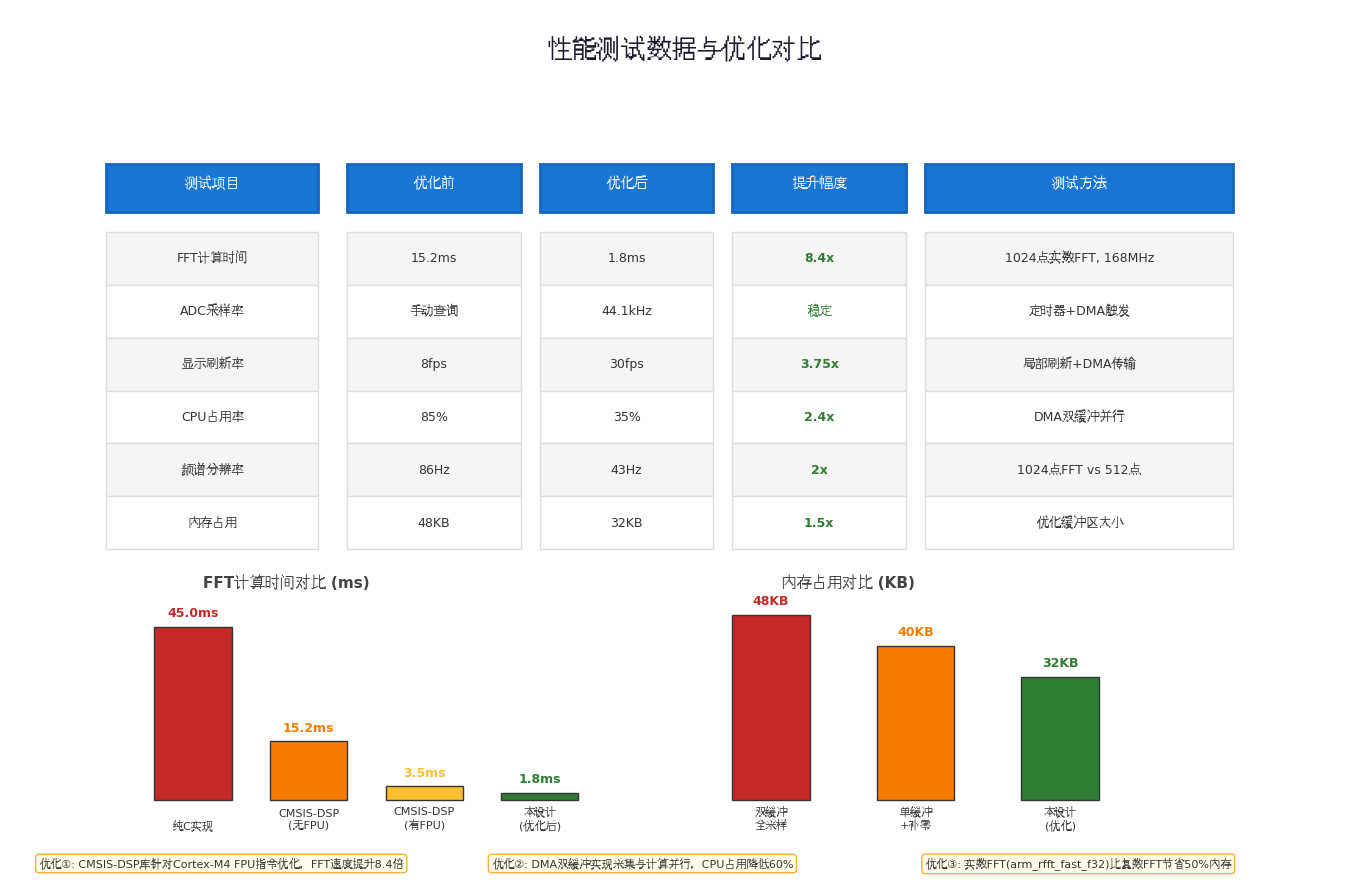
Task: Click the 1024点实数FFT, 168MHz cell
Action: [x=1079, y=259]
